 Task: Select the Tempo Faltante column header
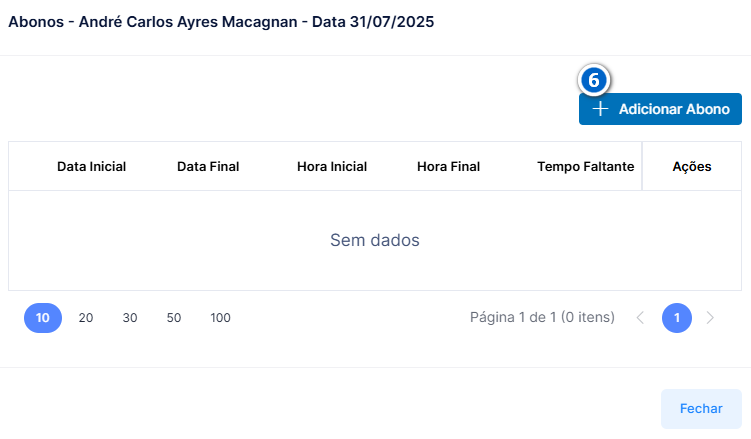585,167
